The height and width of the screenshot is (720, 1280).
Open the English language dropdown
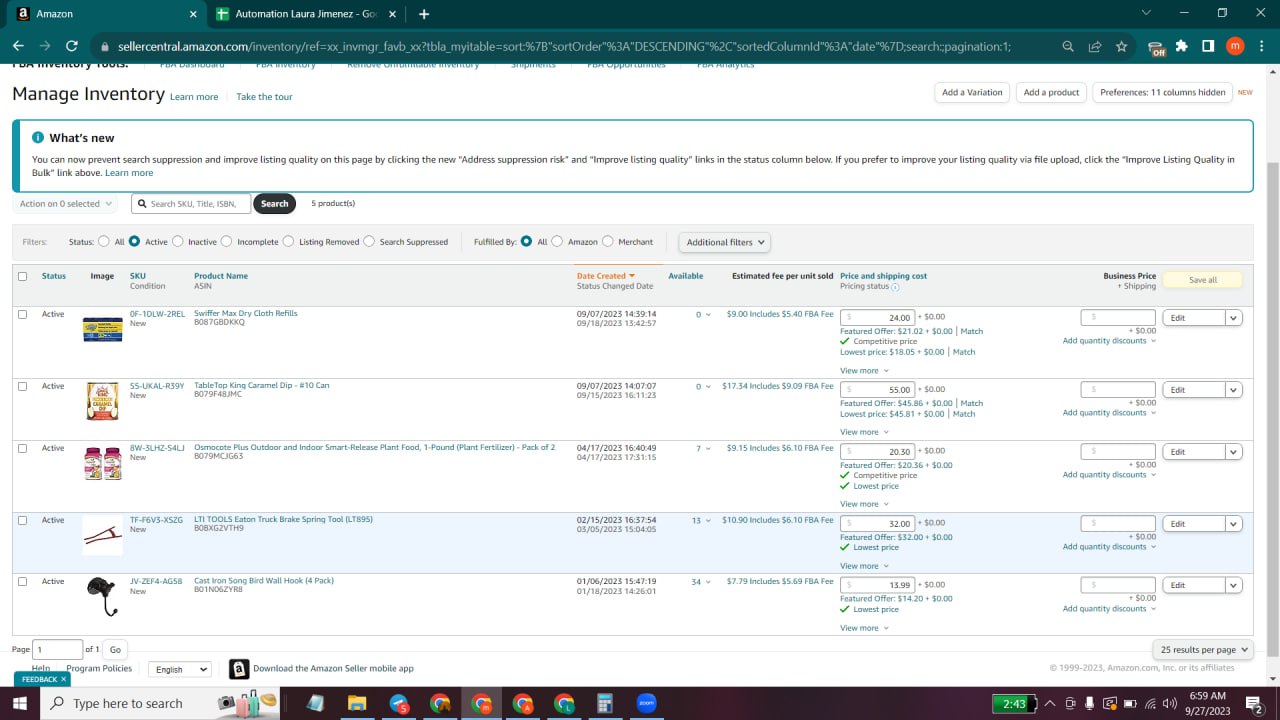pyautogui.click(x=180, y=669)
